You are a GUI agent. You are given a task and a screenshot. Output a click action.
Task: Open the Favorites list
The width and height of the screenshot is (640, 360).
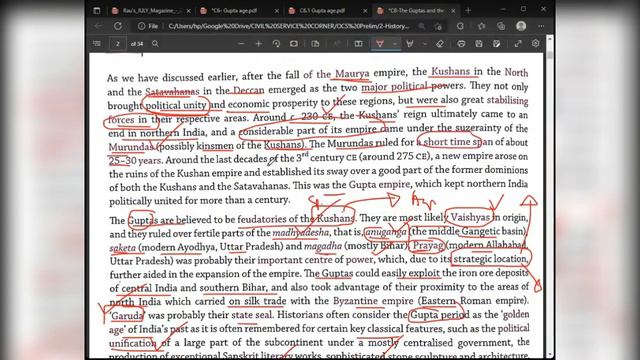[x=482, y=26]
